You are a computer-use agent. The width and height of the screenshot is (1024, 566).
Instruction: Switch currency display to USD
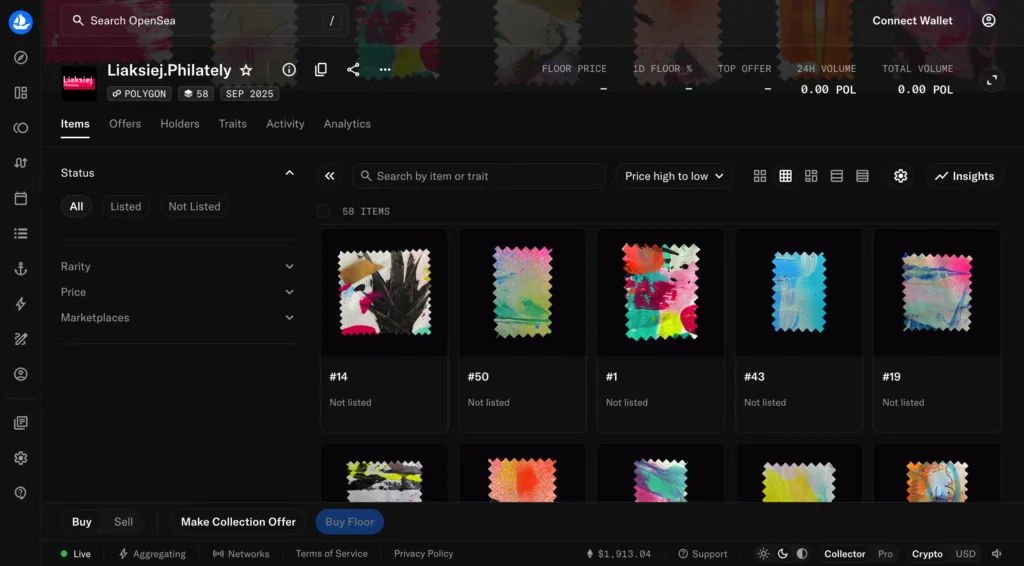click(965, 554)
